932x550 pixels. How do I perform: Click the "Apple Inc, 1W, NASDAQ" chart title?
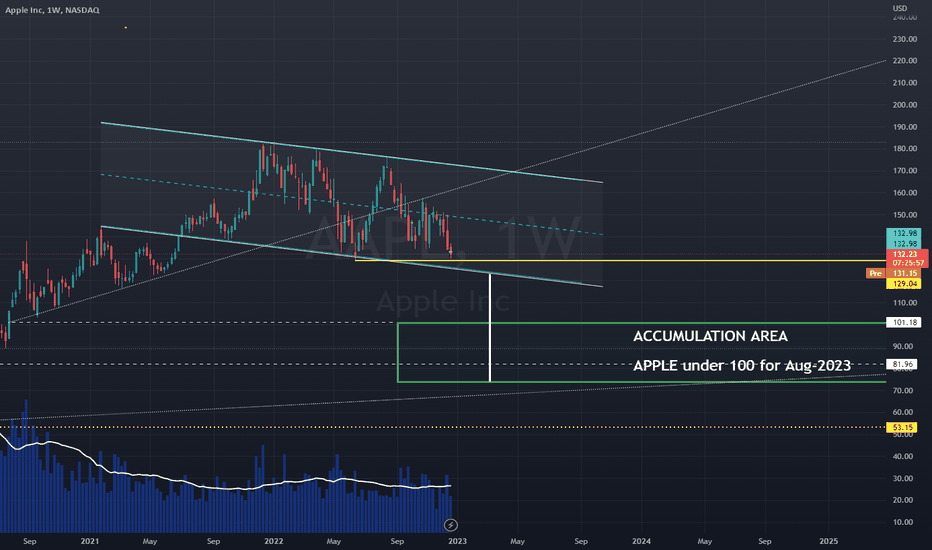[52, 10]
